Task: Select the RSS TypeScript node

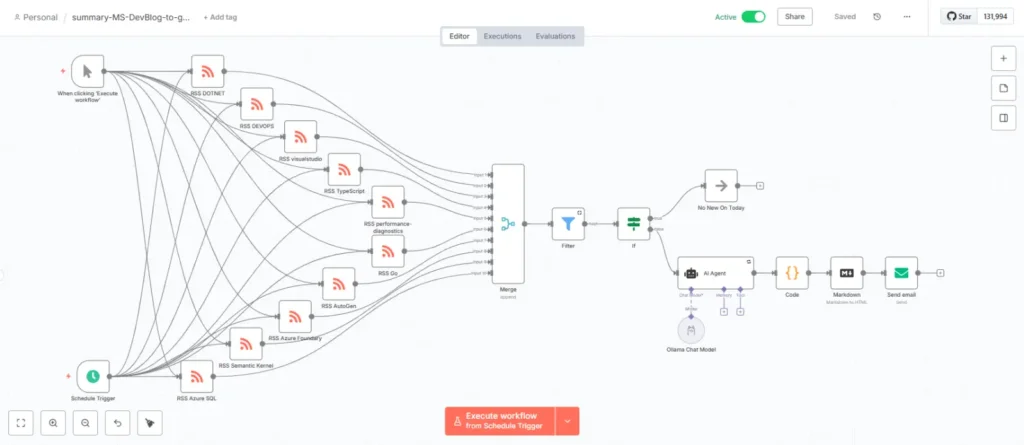Action: (344, 169)
